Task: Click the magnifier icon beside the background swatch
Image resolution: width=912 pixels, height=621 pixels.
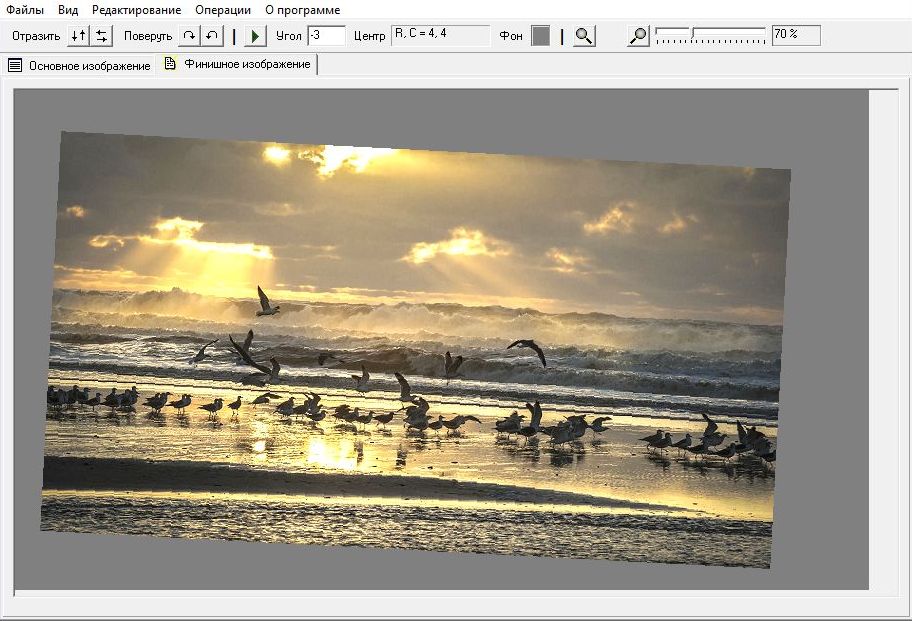Action: tap(584, 36)
